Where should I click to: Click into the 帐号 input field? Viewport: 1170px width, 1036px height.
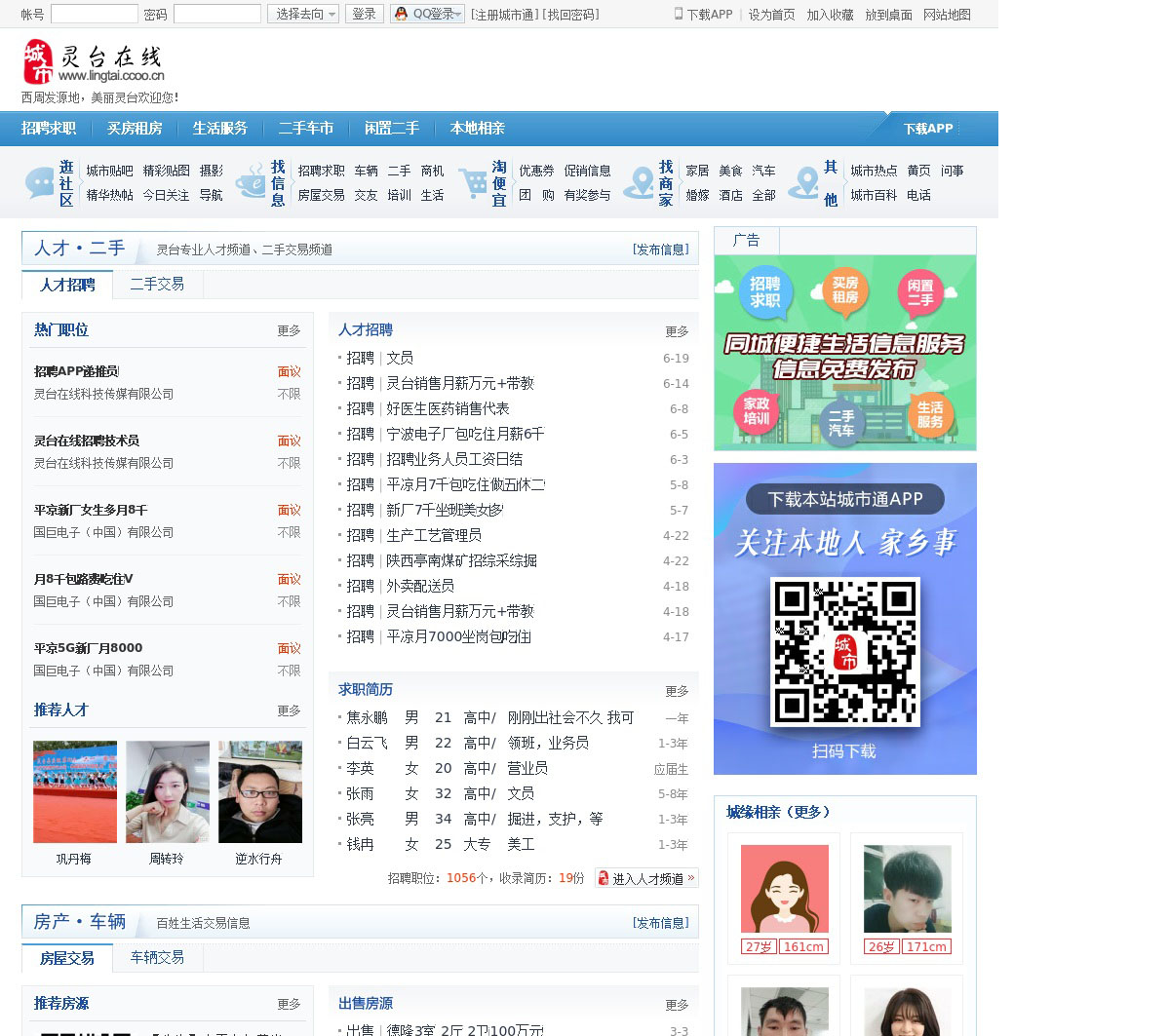click(94, 14)
